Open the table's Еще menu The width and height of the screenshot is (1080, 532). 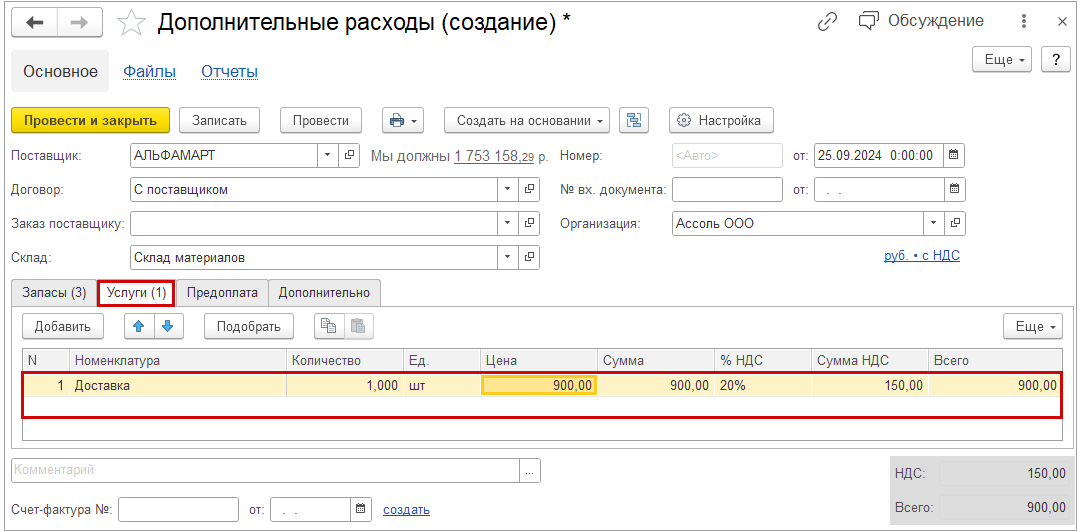tap(1033, 327)
